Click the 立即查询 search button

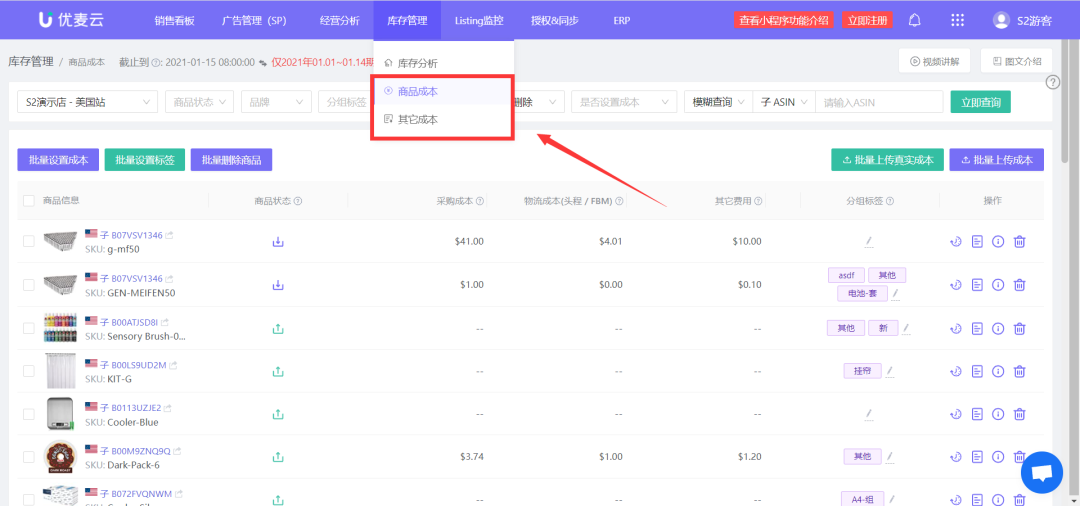980,102
